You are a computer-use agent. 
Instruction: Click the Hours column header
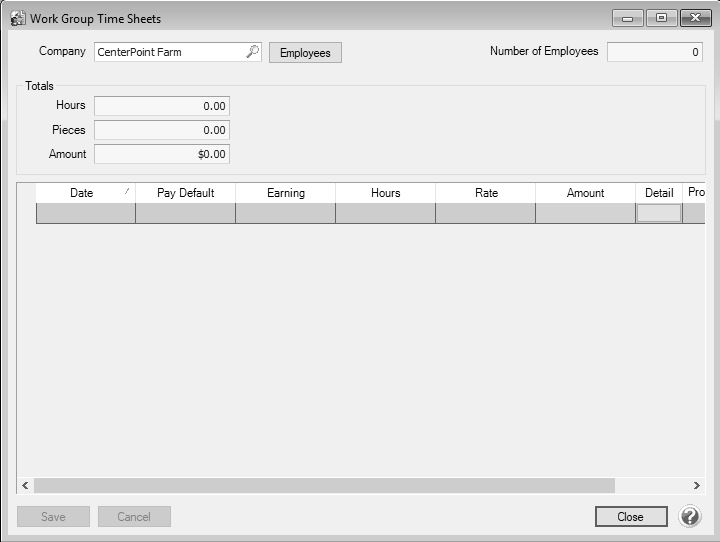(386, 193)
